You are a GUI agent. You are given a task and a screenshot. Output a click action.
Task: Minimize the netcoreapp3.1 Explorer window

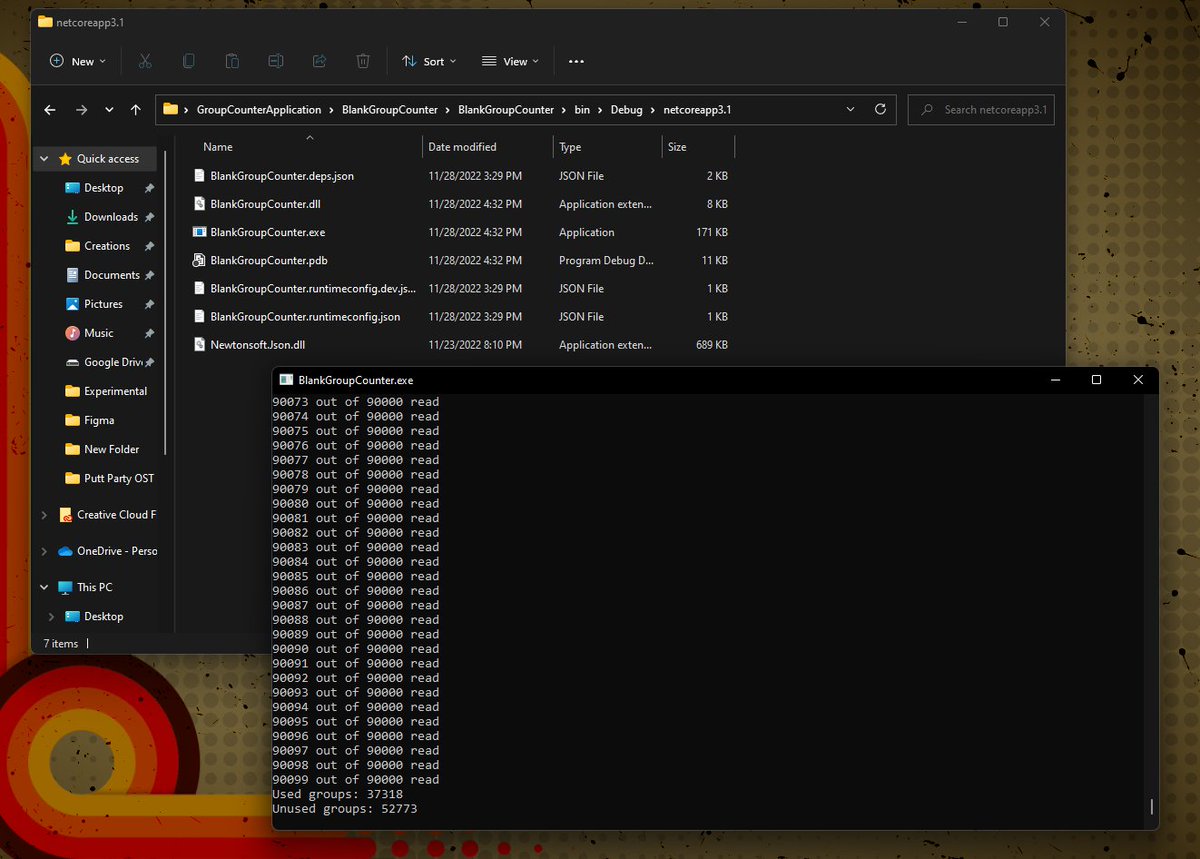click(960, 21)
